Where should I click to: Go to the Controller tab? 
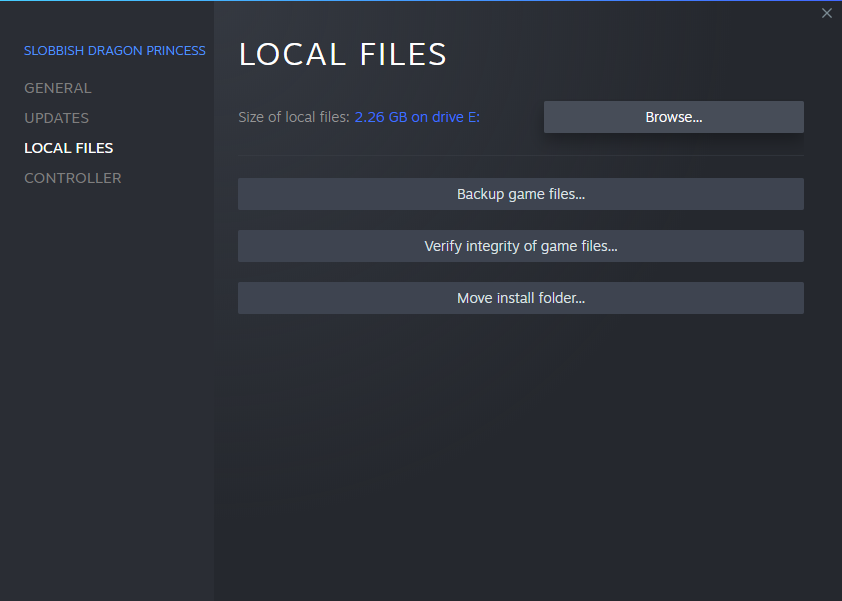click(73, 178)
